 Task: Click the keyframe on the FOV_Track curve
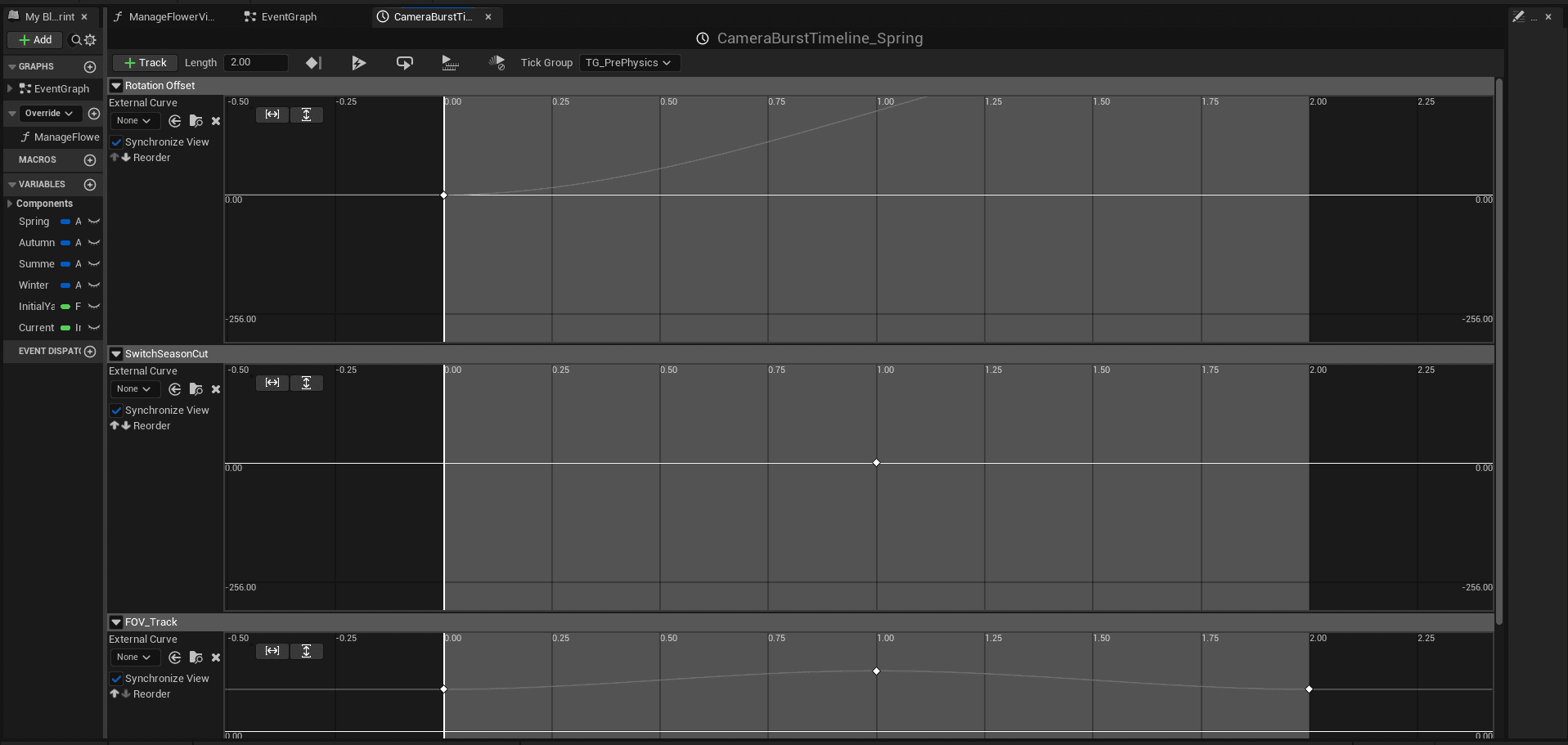click(x=876, y=671)
